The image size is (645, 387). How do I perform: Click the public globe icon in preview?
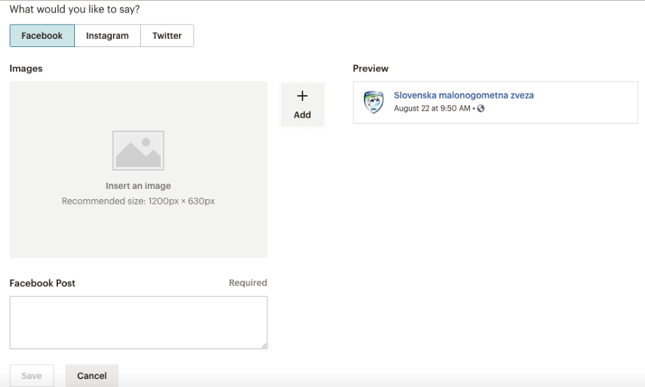click(x=480, y=108)
